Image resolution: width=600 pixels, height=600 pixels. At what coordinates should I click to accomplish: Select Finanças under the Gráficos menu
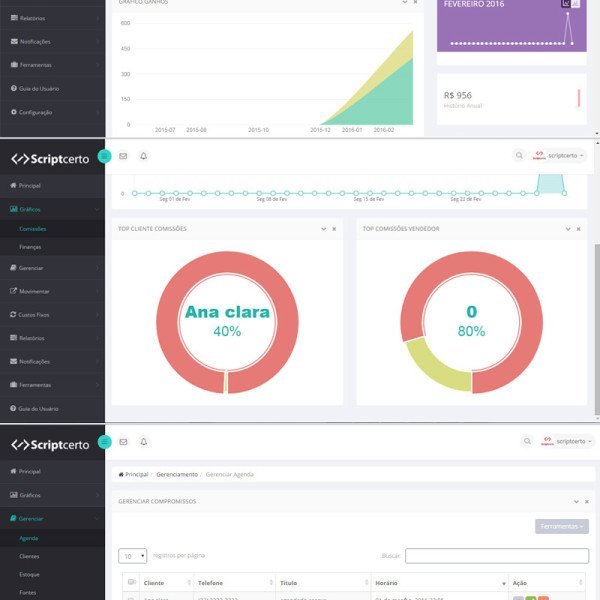(x=30, y=245)
